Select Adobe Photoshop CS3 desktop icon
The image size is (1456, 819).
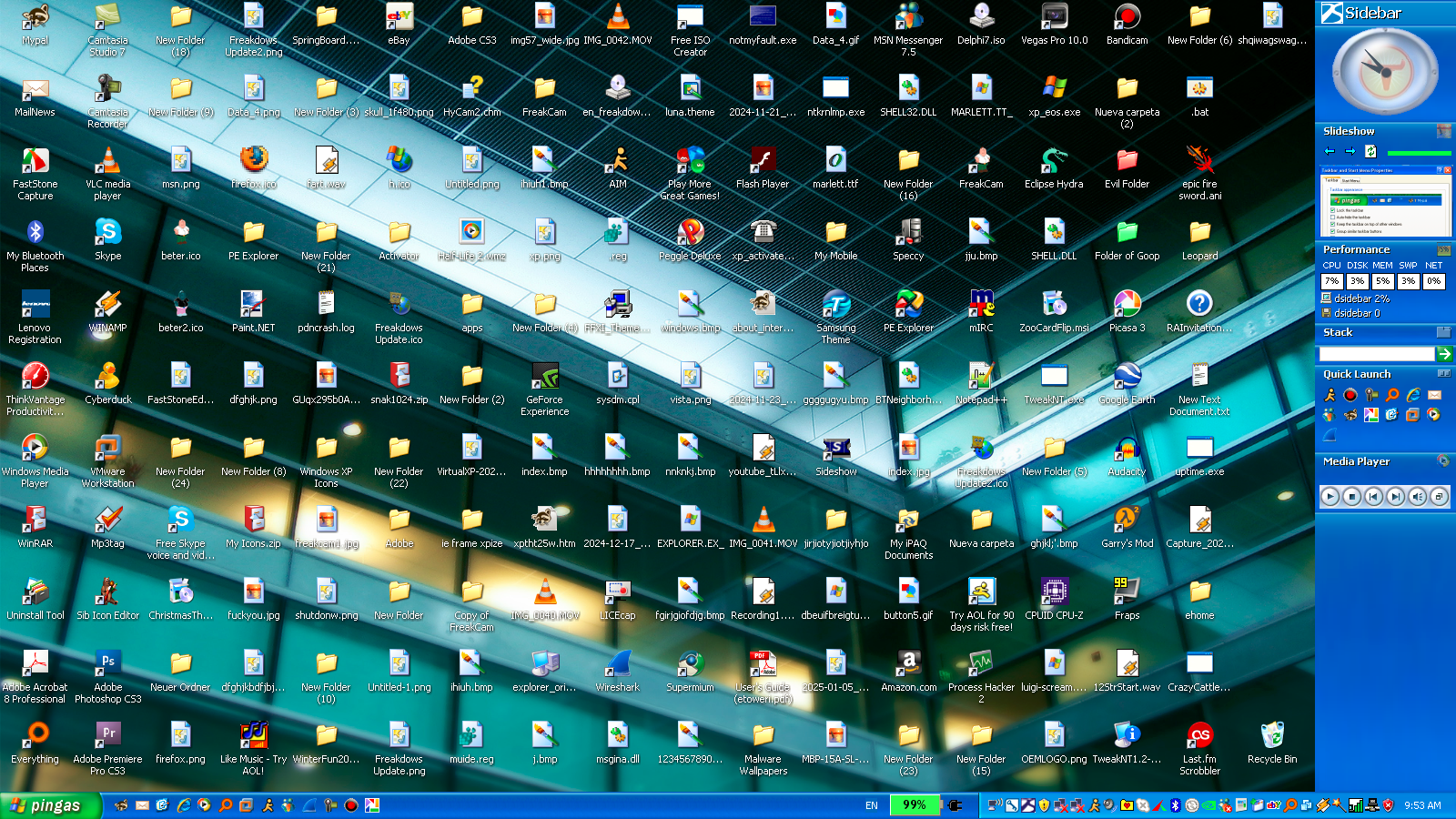107,676
